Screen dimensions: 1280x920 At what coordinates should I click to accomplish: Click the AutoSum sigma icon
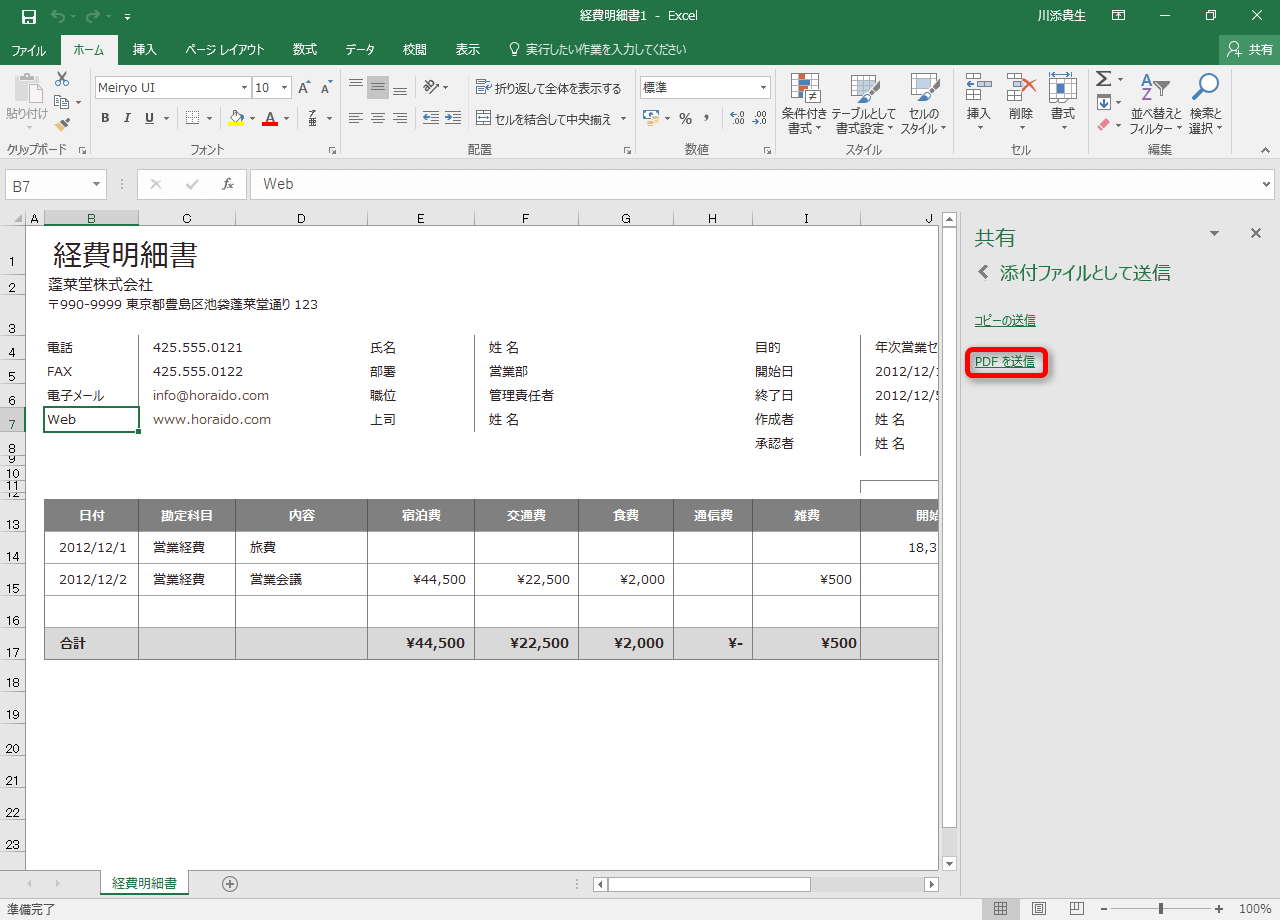pos(1103,79)
